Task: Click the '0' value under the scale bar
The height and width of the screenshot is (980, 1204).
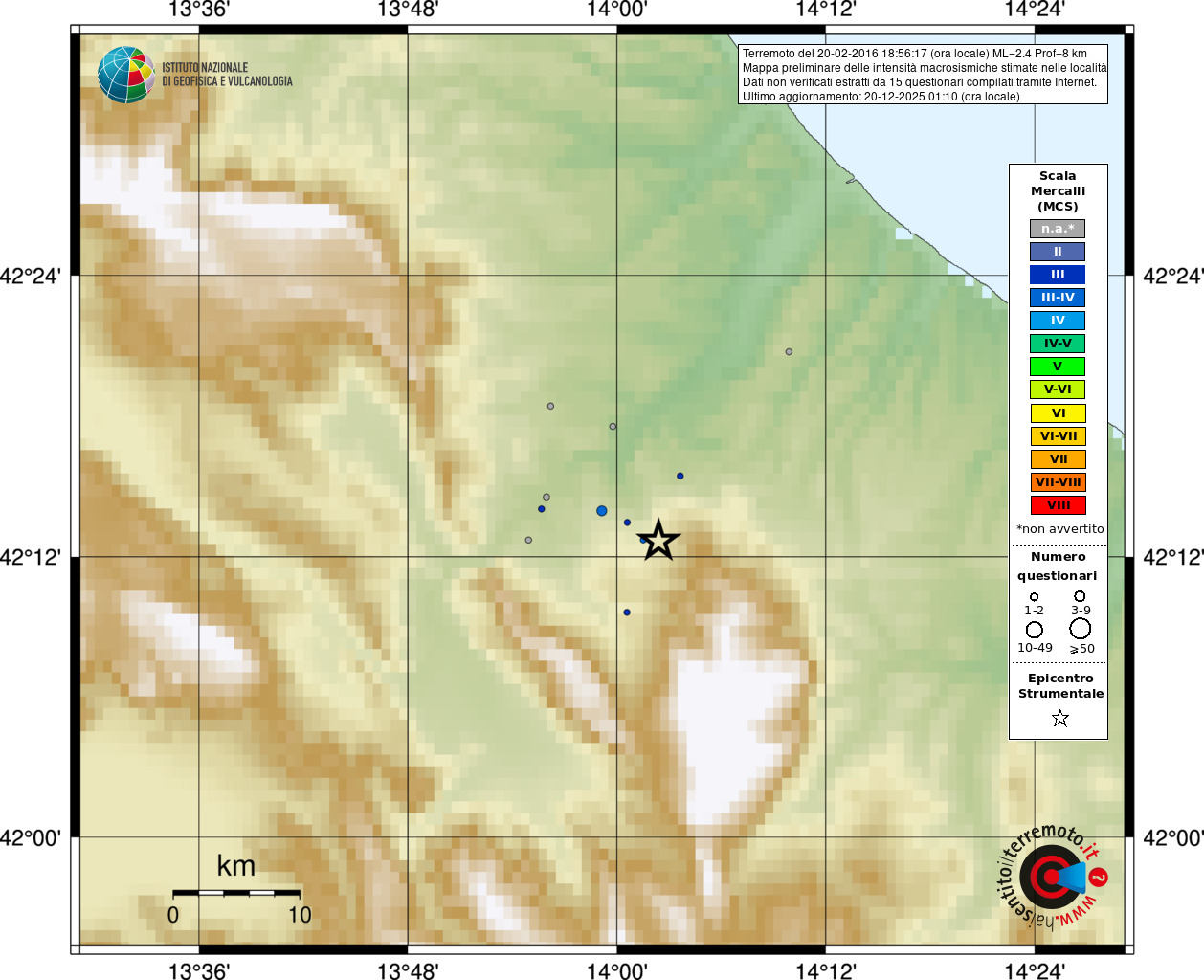Action: coord(173,915)
